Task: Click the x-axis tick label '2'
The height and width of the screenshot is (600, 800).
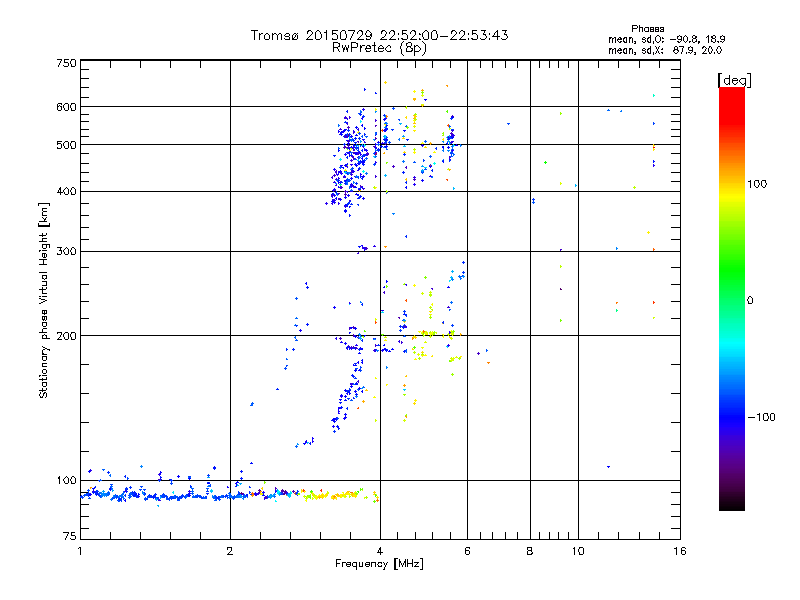Action: [x=230, y=551]
